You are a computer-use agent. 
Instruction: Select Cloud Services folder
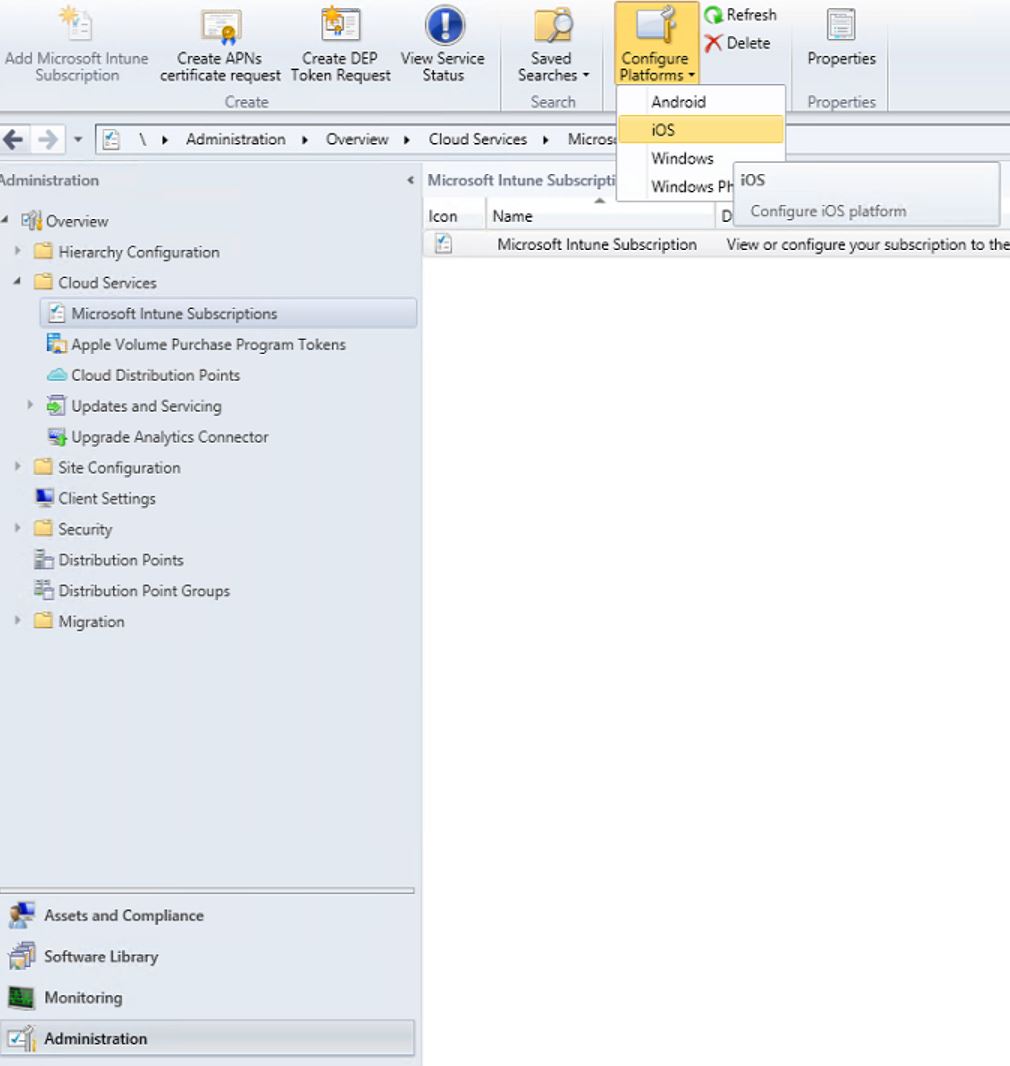point(107,283)
